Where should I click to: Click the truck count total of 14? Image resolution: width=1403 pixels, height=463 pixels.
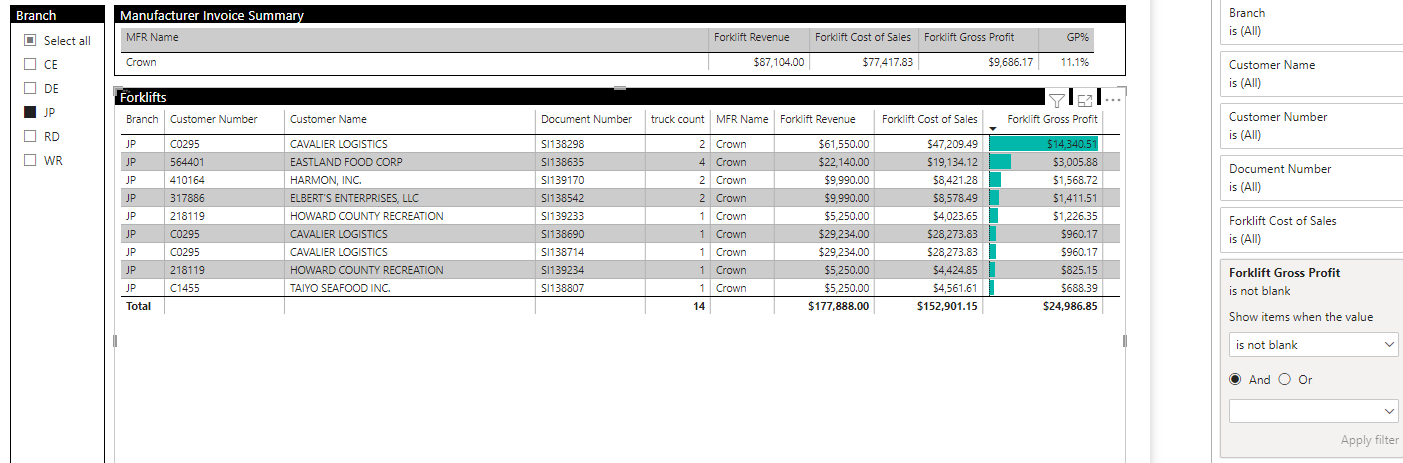(x=699, y=306)
